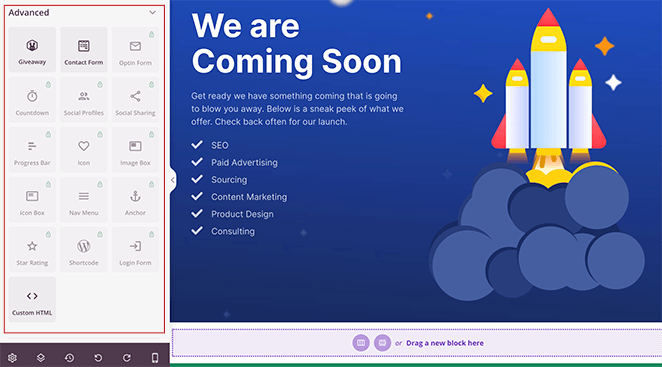Select the 'We are Coming Soon' headline
662x367 pixels.
296,44
